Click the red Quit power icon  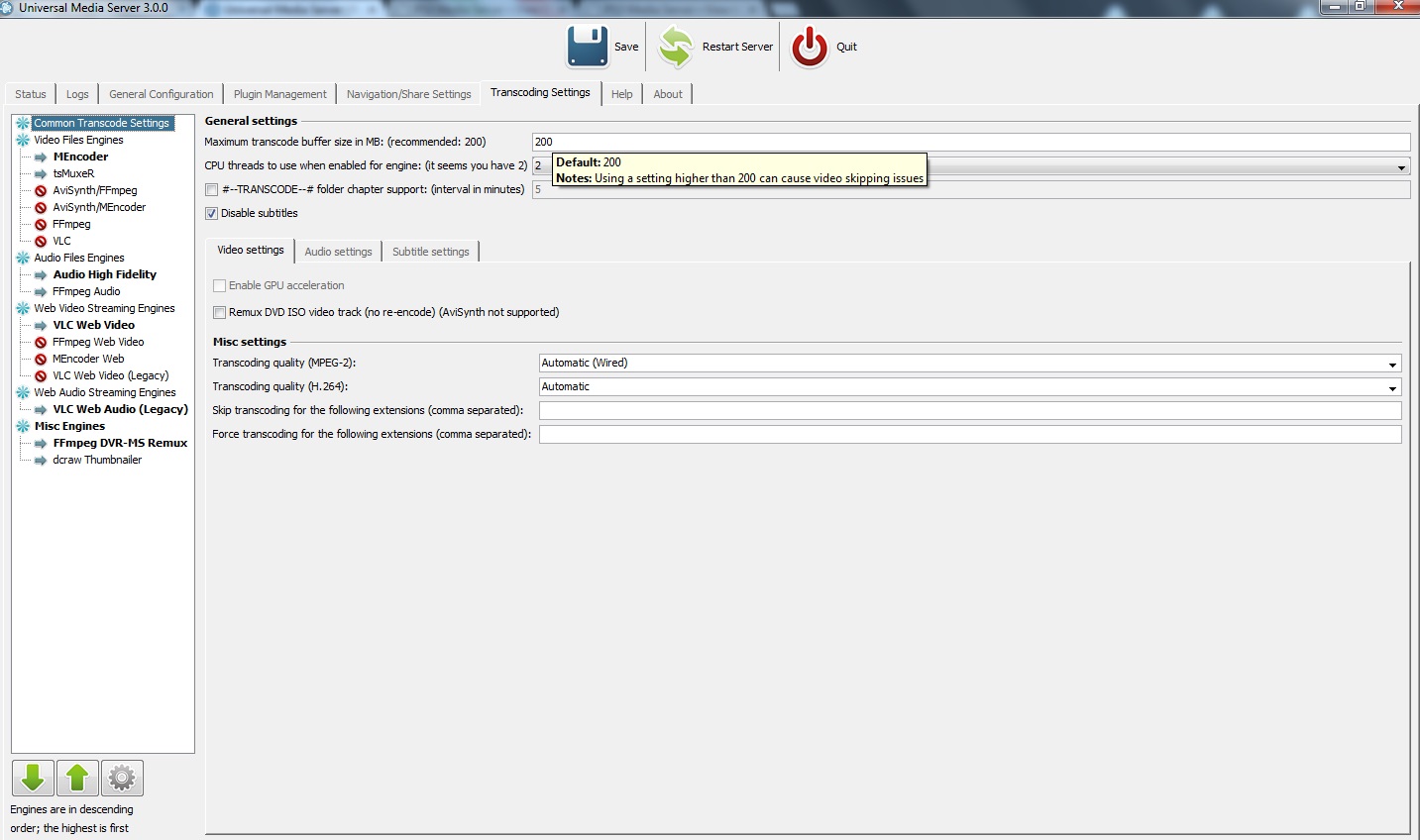click(810, 47)
